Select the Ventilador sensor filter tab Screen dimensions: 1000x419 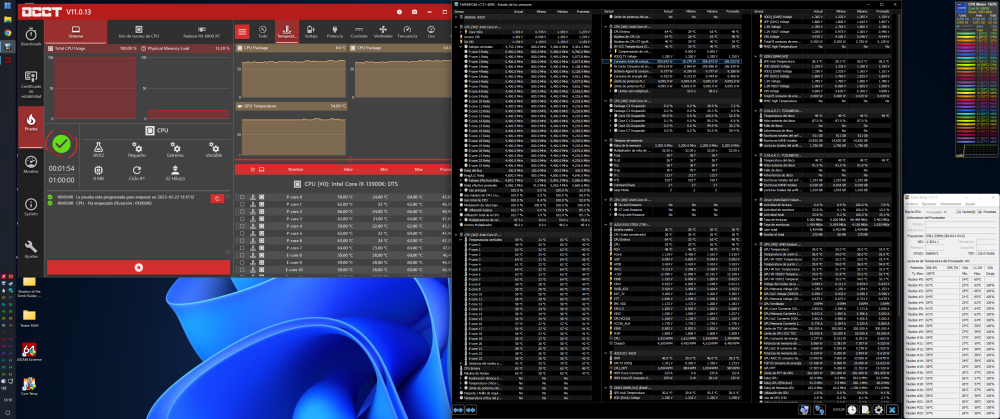point(383,31)
